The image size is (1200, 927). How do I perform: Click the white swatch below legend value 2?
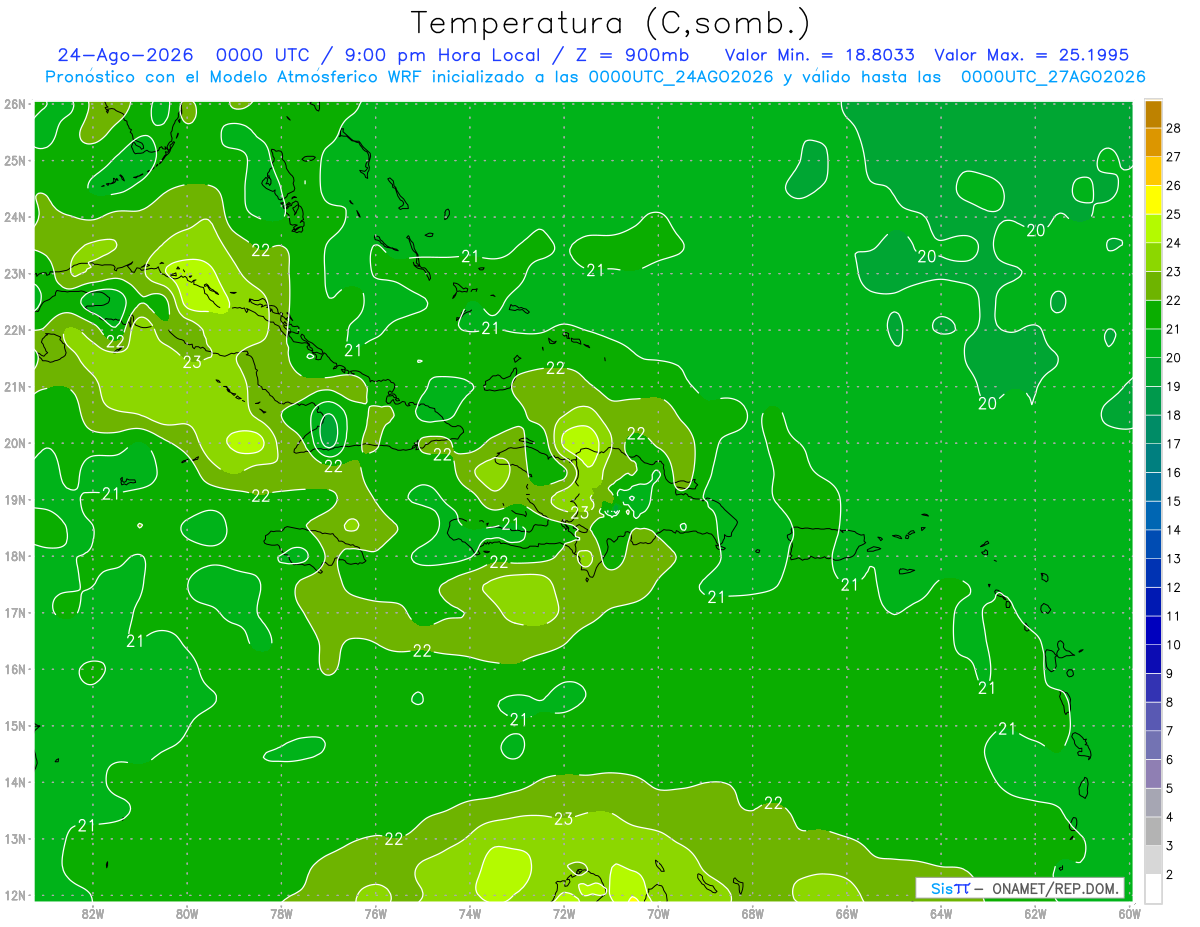pyautogui.click(x=1153, y=888)
